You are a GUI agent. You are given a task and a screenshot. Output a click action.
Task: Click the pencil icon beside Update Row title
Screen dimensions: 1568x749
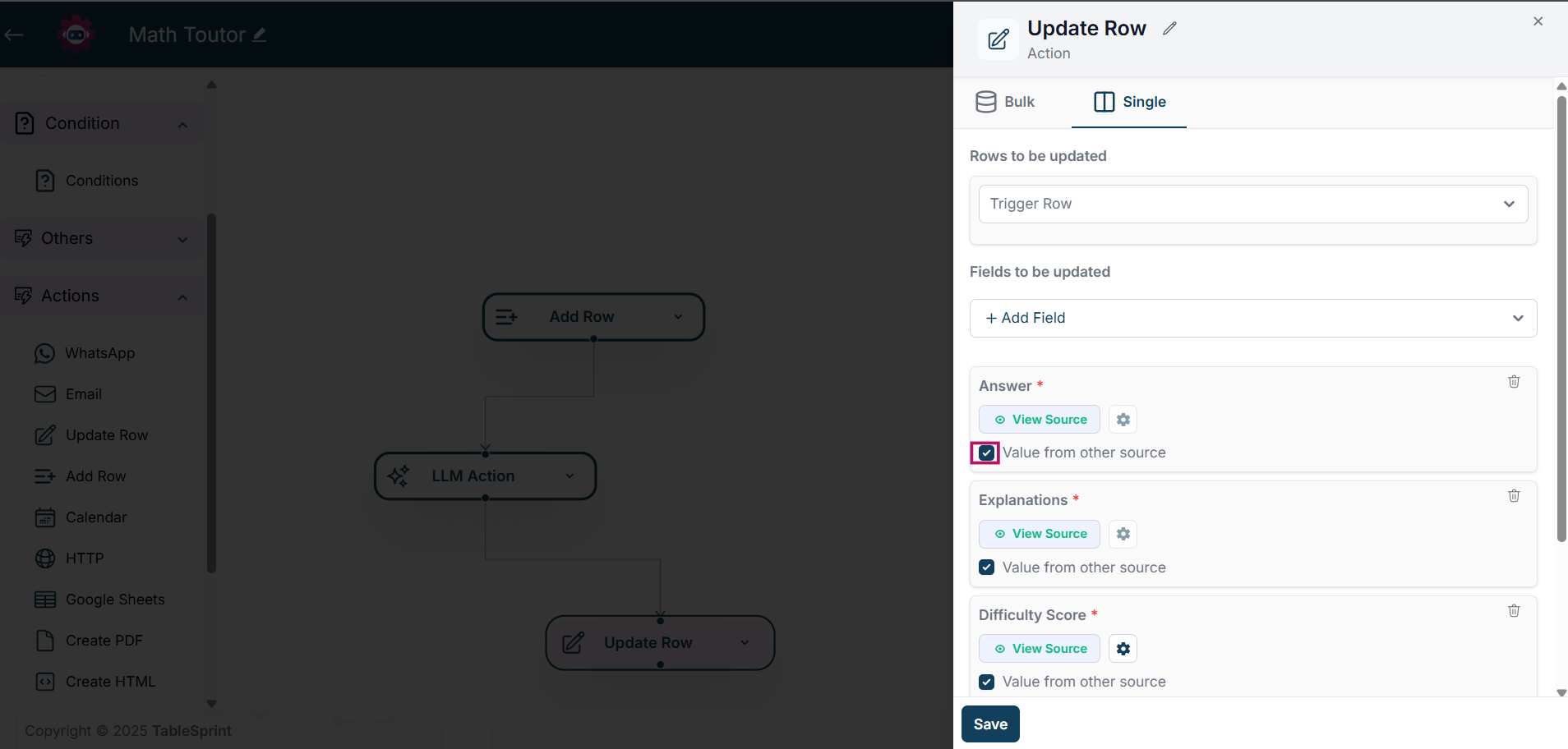coord(1169,29)
